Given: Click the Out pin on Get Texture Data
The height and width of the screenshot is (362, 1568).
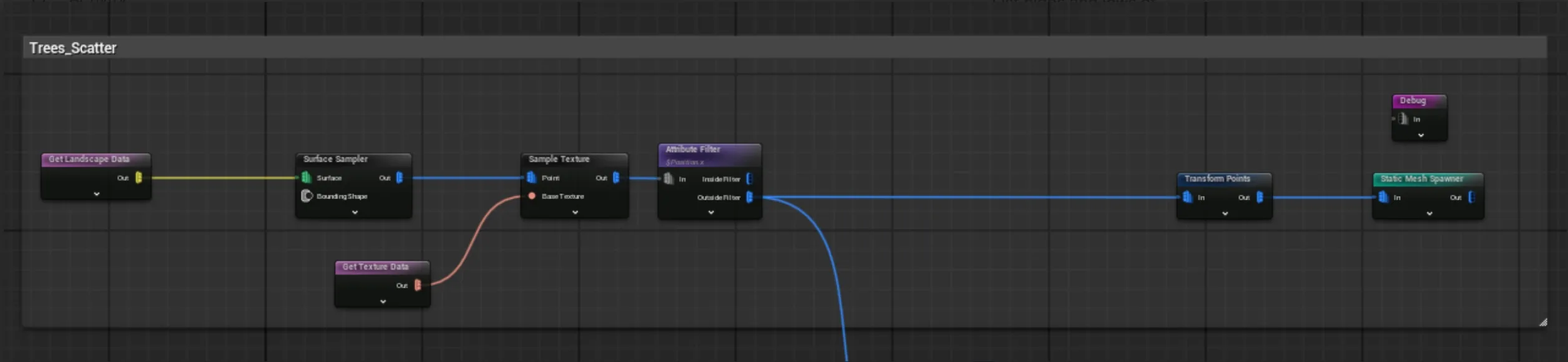Looking at the screenshot, I should (x=418, y=285).
